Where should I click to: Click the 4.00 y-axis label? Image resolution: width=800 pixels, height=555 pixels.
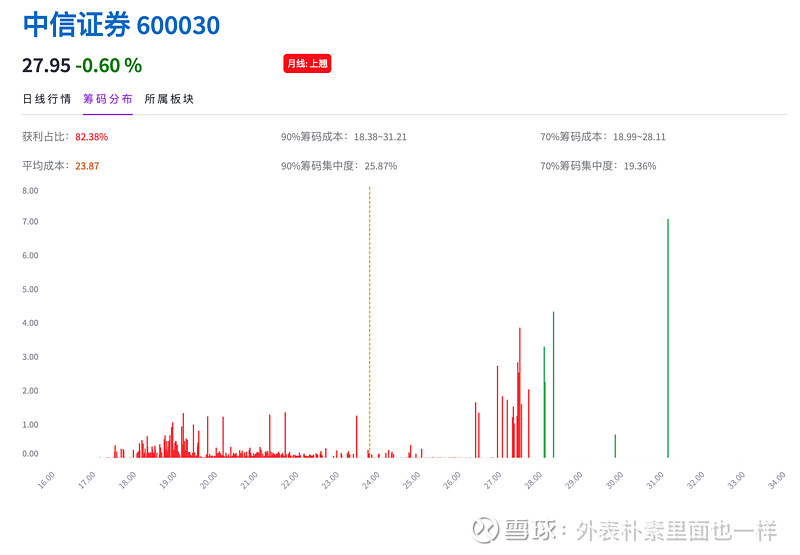point(30,323)
